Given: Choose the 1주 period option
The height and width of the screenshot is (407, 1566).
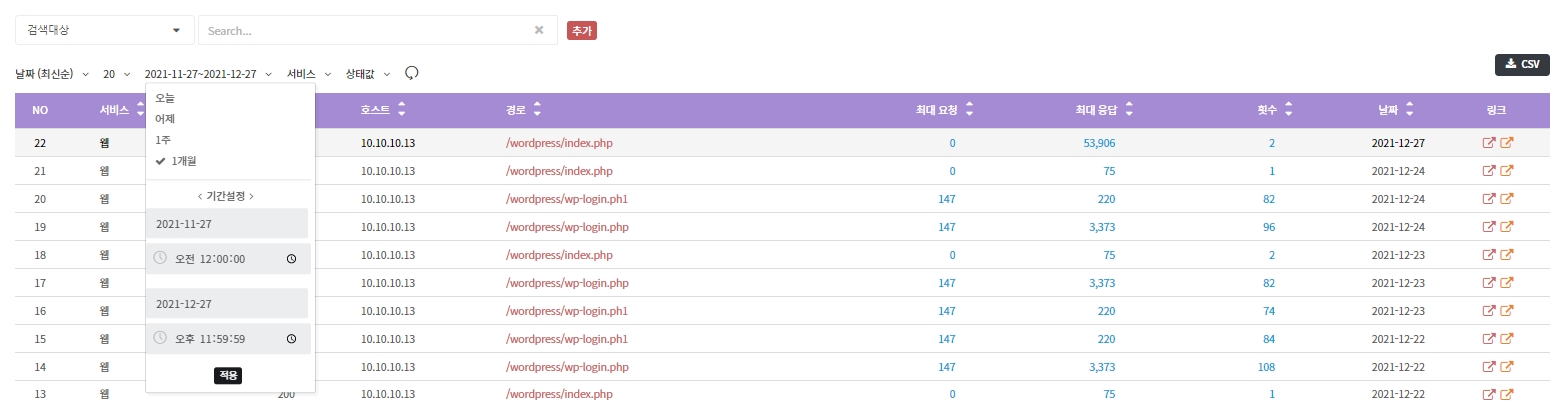Looking at the screenshot, I should [163, 140].
